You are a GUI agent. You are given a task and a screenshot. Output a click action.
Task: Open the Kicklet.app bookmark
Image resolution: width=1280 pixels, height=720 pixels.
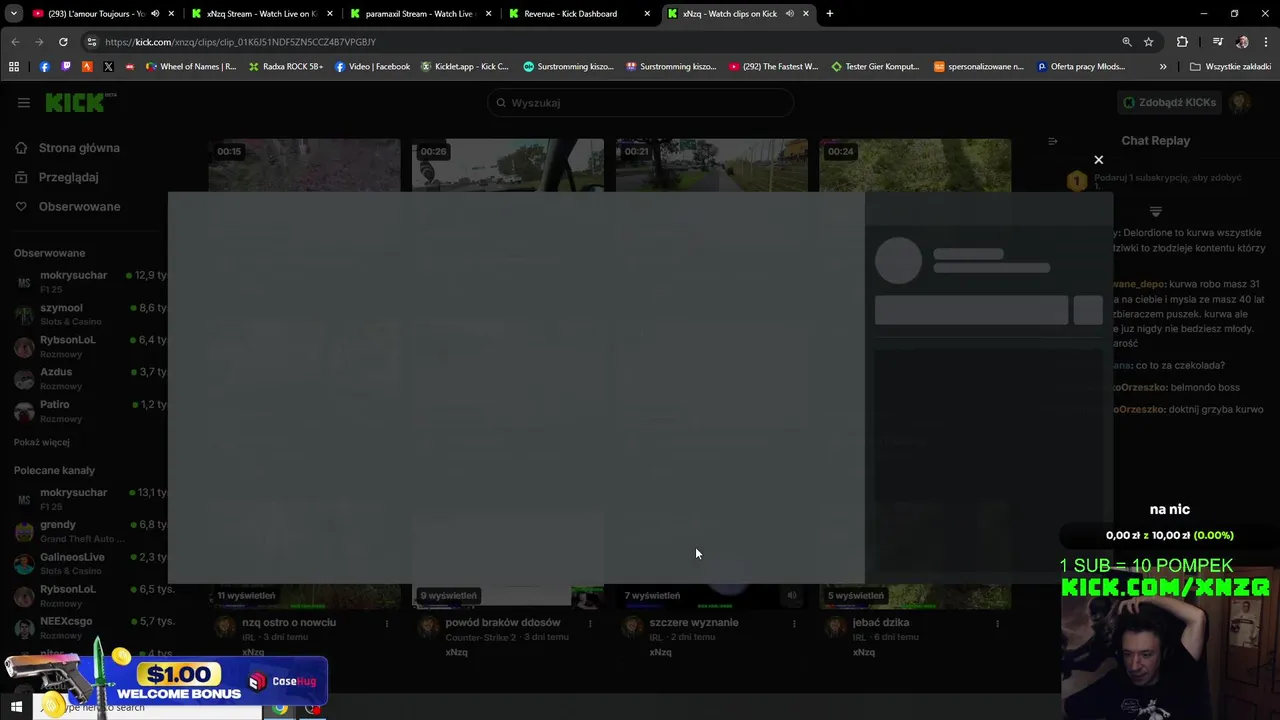coord(465,67)
